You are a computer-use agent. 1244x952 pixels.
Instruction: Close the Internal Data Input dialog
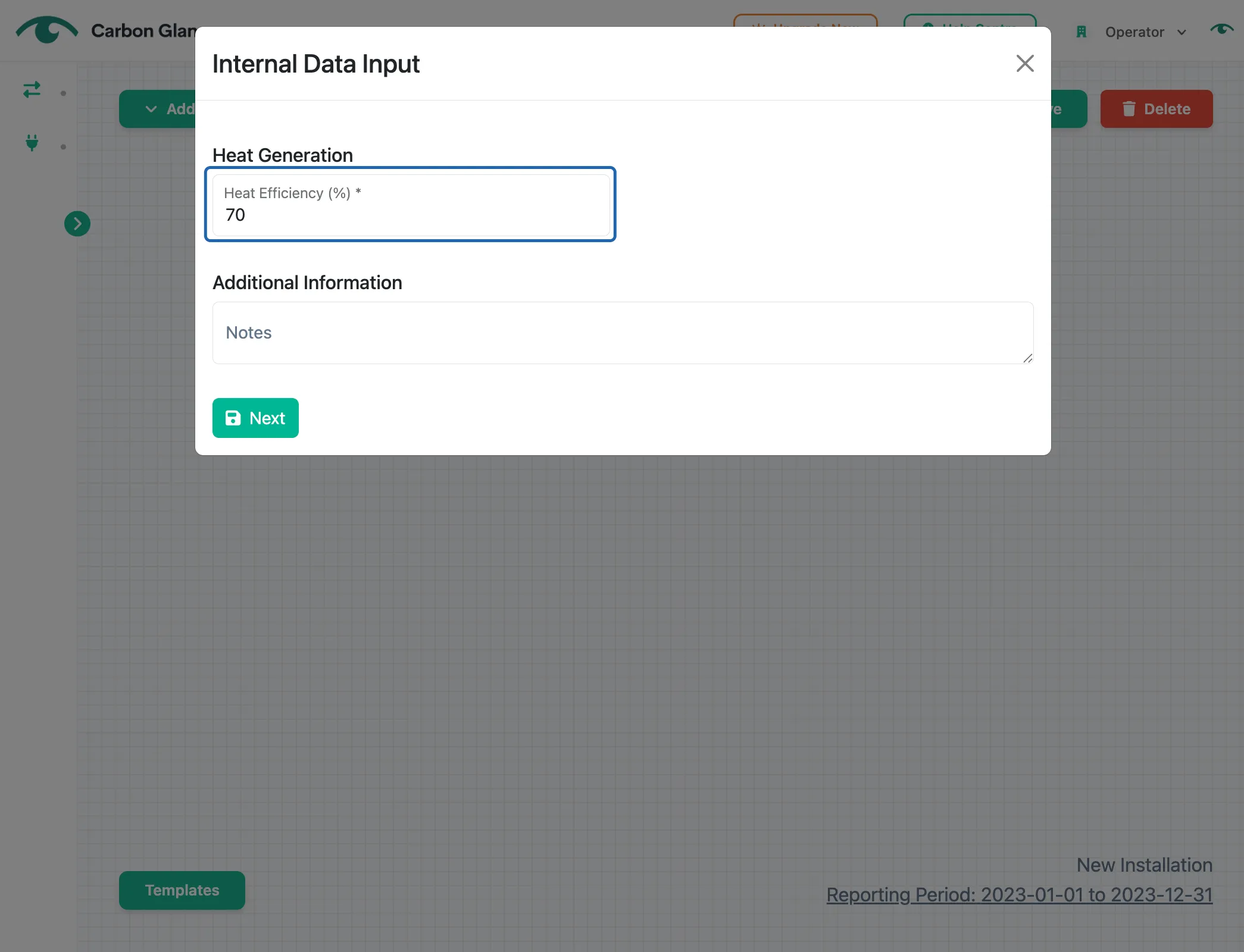1024,64
